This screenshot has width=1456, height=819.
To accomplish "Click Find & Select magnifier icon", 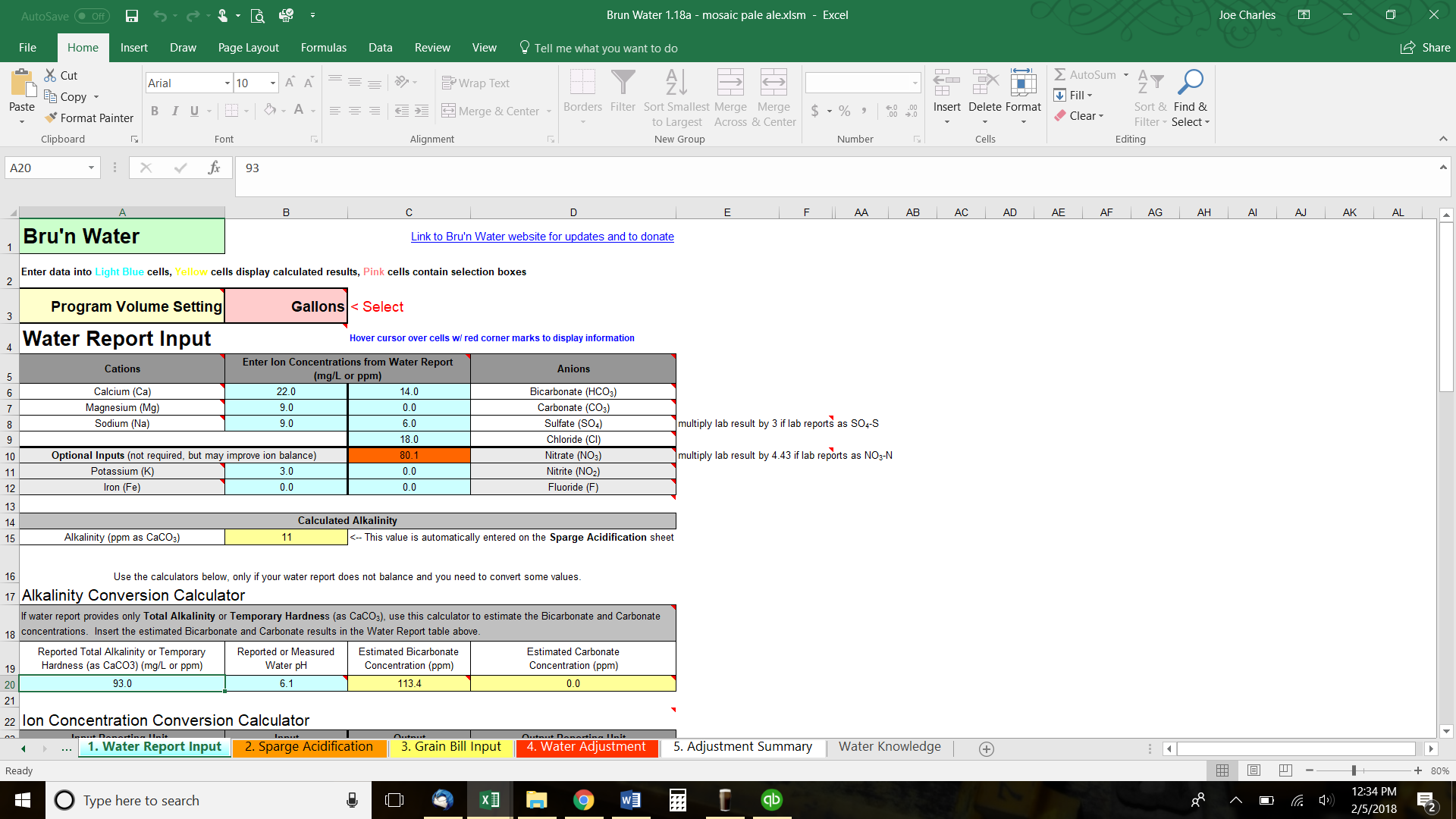I will (x=1190, y=83).
